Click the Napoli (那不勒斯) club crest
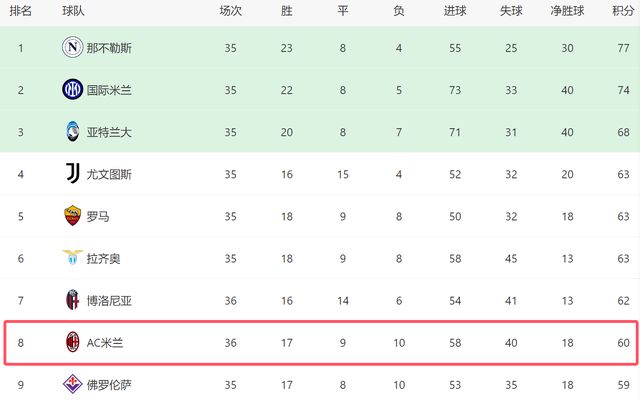Screen dimensions: 640x401 pos(72,46)
